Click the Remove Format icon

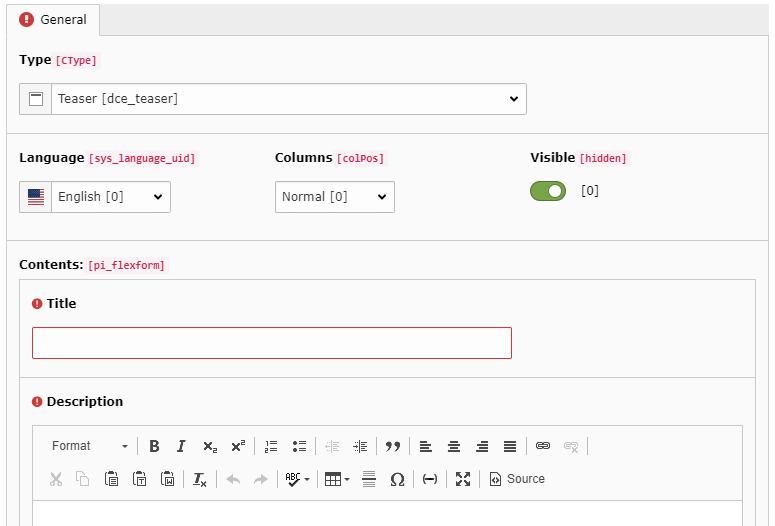200,479
